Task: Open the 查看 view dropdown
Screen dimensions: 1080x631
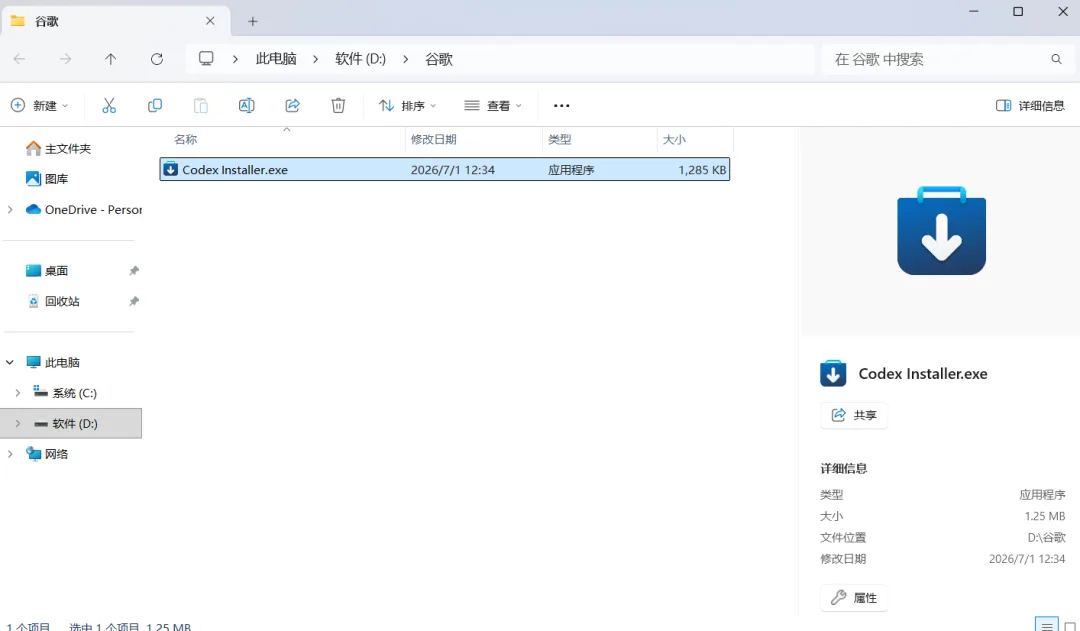Action: click(x=492, y=105)
